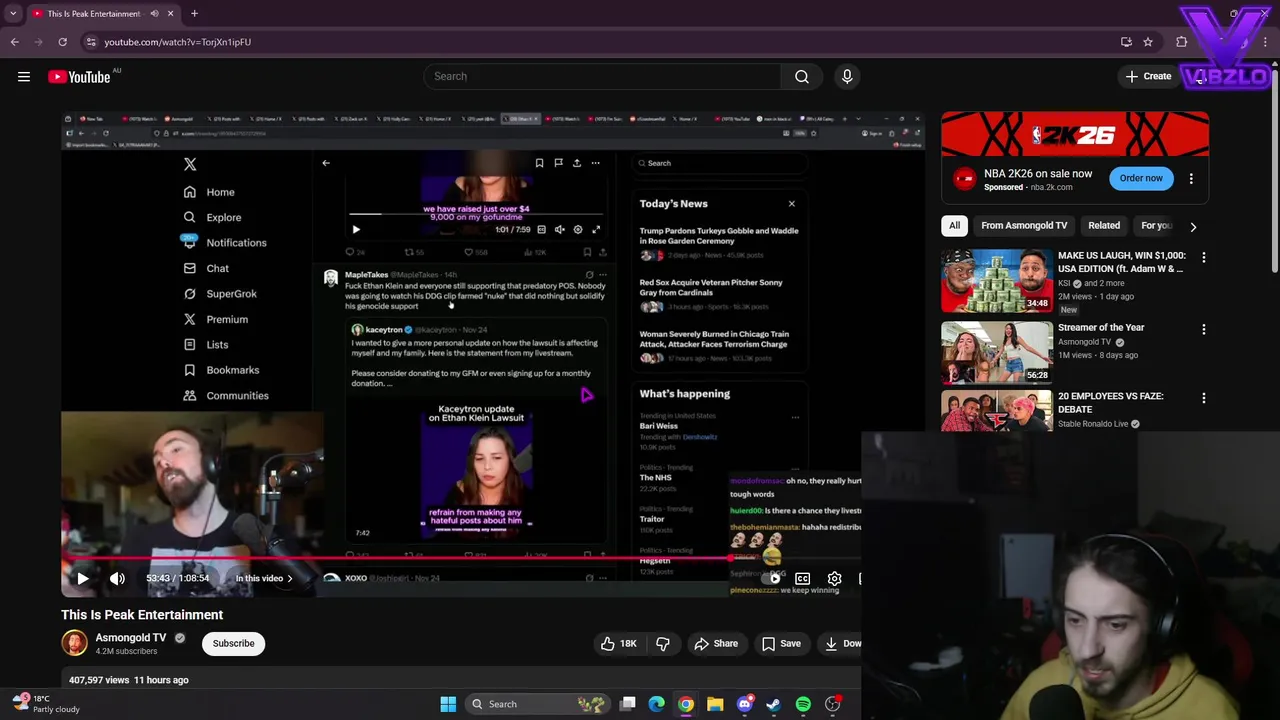View site information icon in address bar

point(91,42)
